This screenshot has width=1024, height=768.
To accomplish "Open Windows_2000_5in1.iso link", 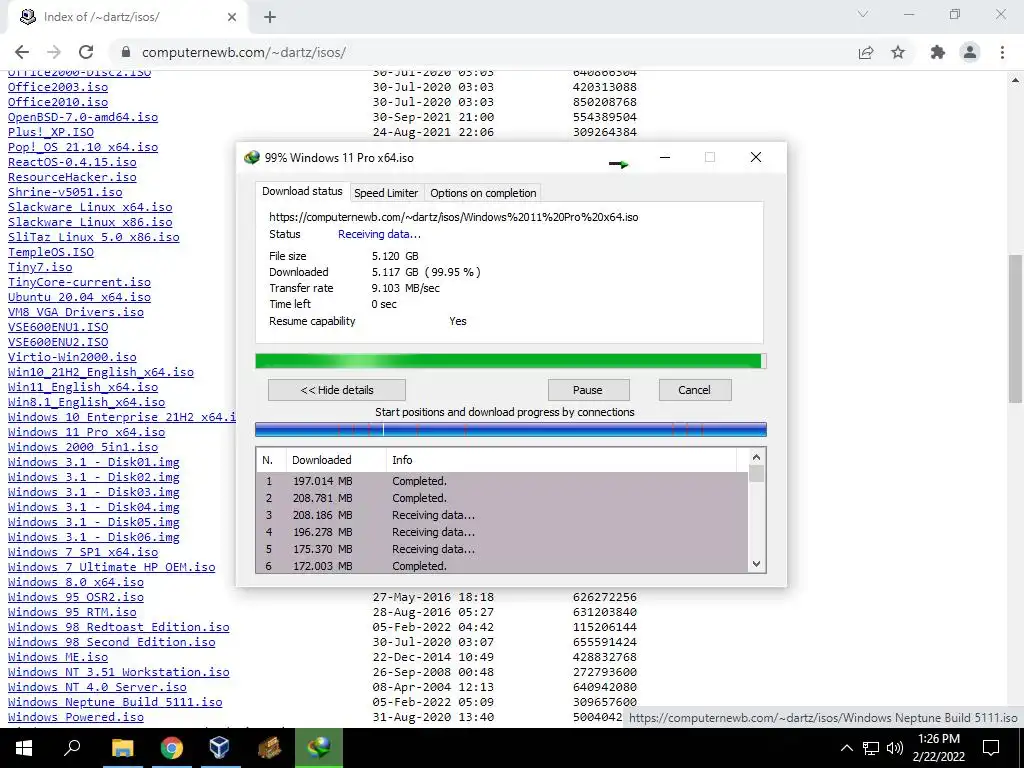I will tap(83, 447).
